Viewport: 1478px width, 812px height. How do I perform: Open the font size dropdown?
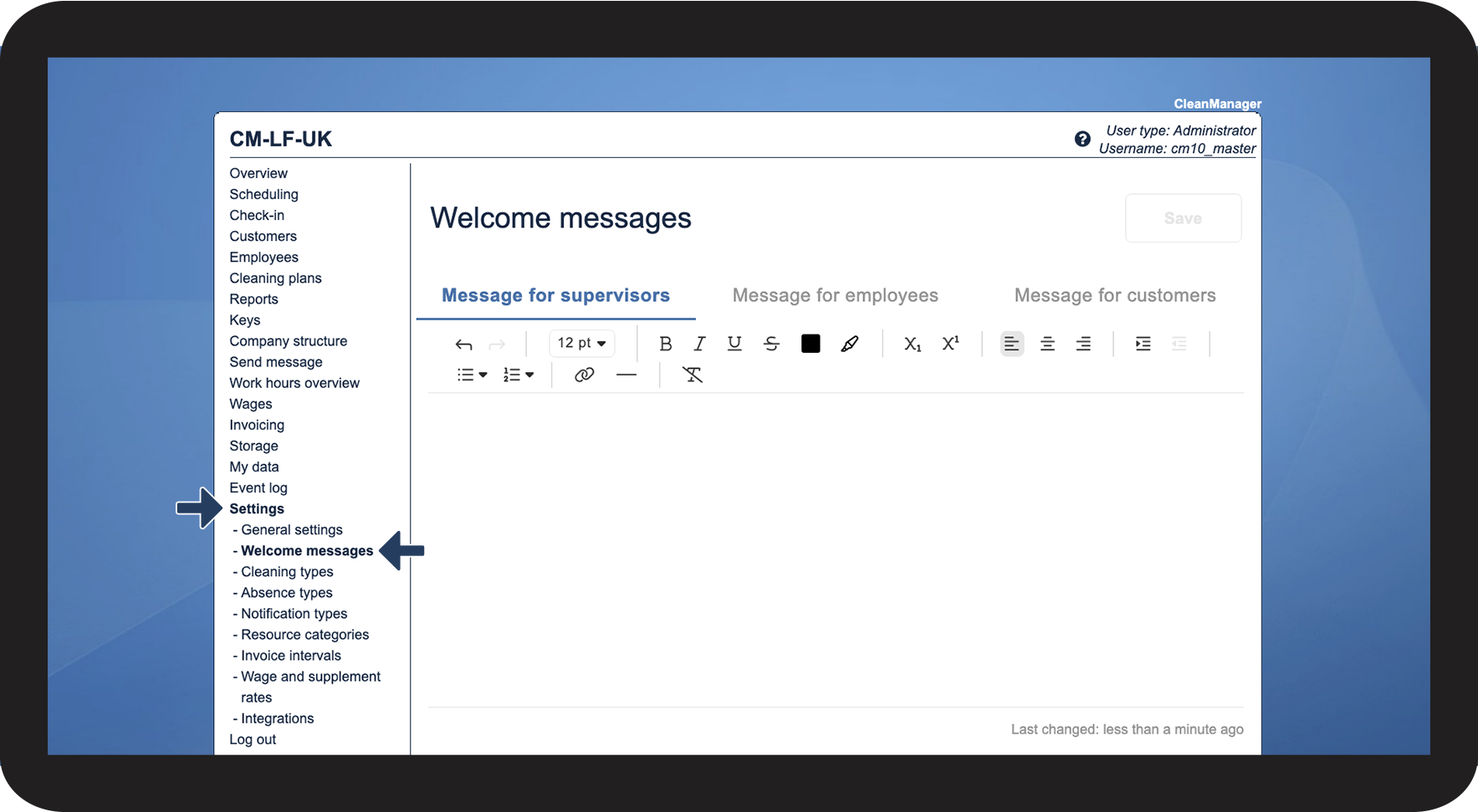pyautogui.click(x=580, y=343)
